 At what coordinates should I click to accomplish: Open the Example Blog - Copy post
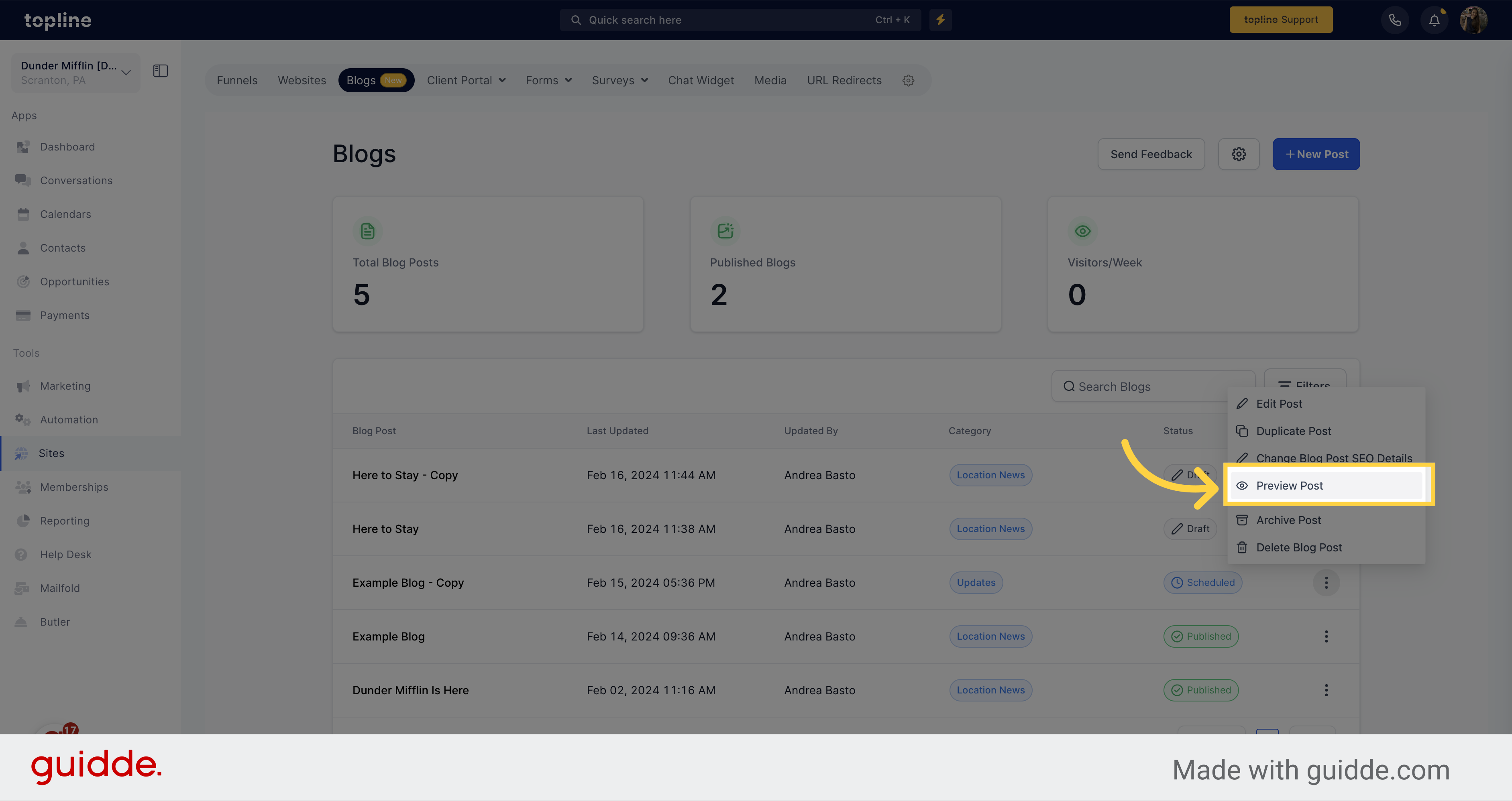click(x=408, y=583)
